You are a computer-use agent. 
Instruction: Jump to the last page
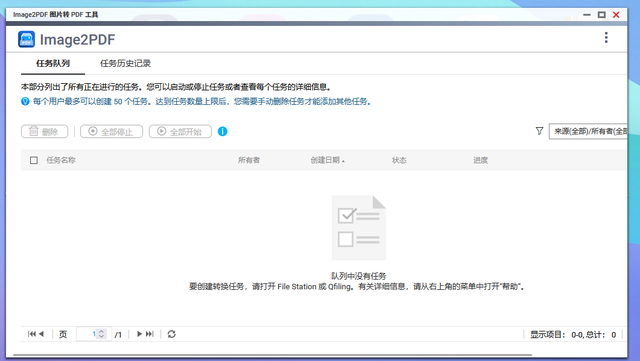(x=150, y=334)
